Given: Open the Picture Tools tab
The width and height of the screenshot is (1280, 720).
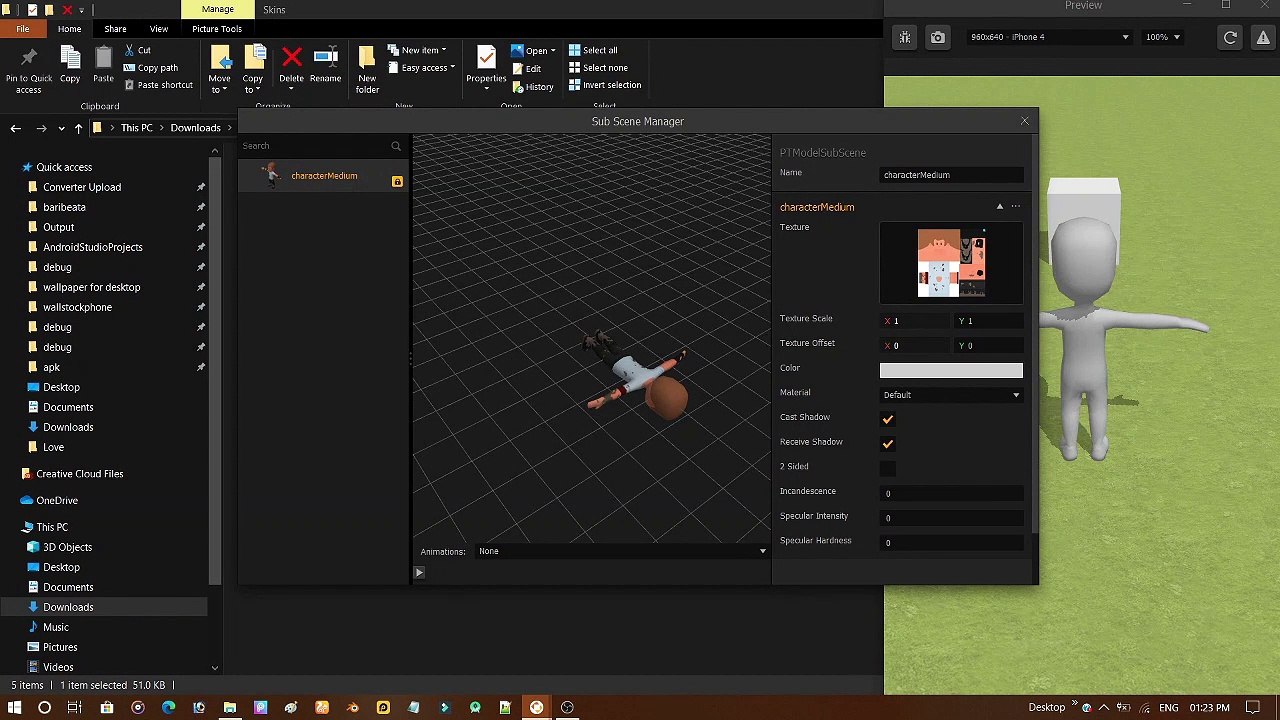Looking at the screenshot, I should [x=217, y=29].
